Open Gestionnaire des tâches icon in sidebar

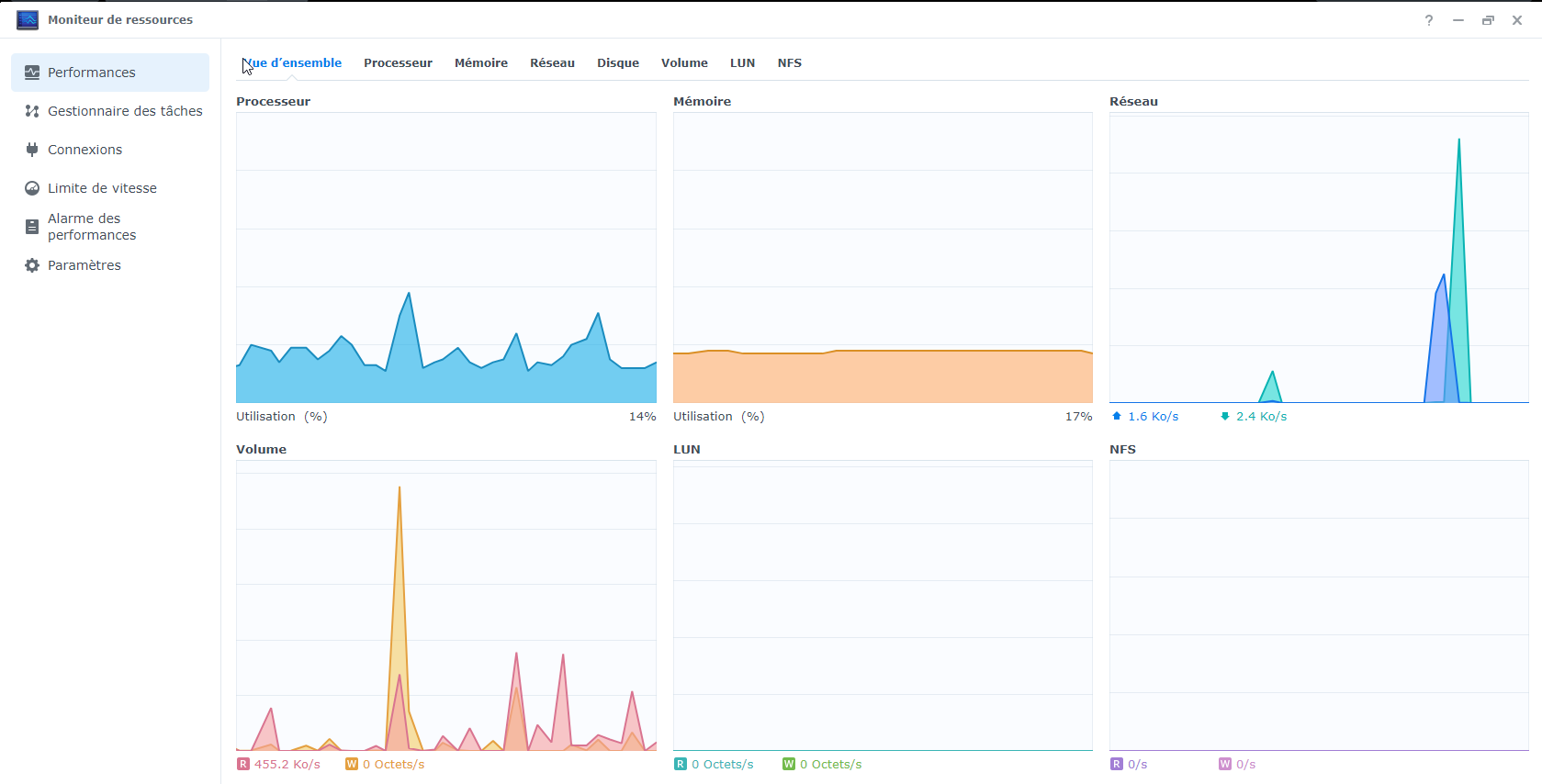click(32, 111)
